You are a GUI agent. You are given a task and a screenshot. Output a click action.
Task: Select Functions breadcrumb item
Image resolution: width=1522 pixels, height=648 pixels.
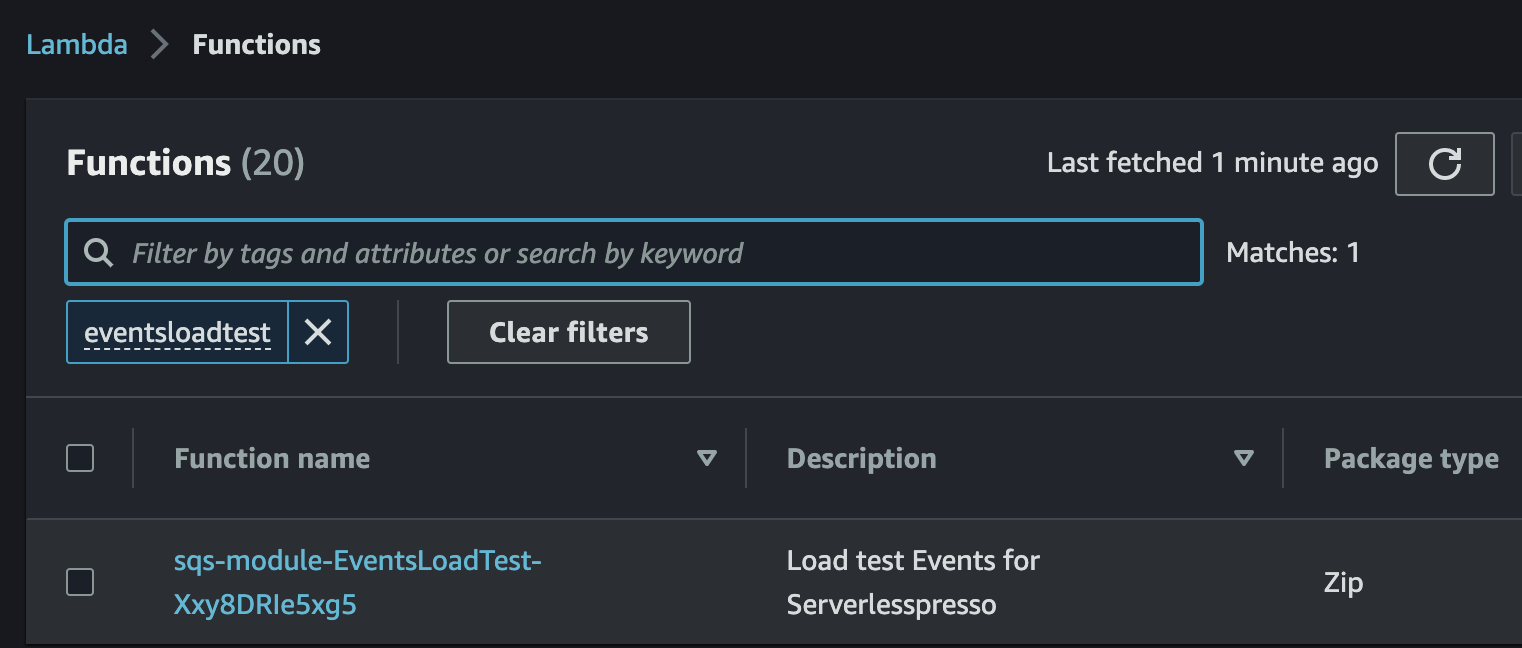tap(257, 45)
